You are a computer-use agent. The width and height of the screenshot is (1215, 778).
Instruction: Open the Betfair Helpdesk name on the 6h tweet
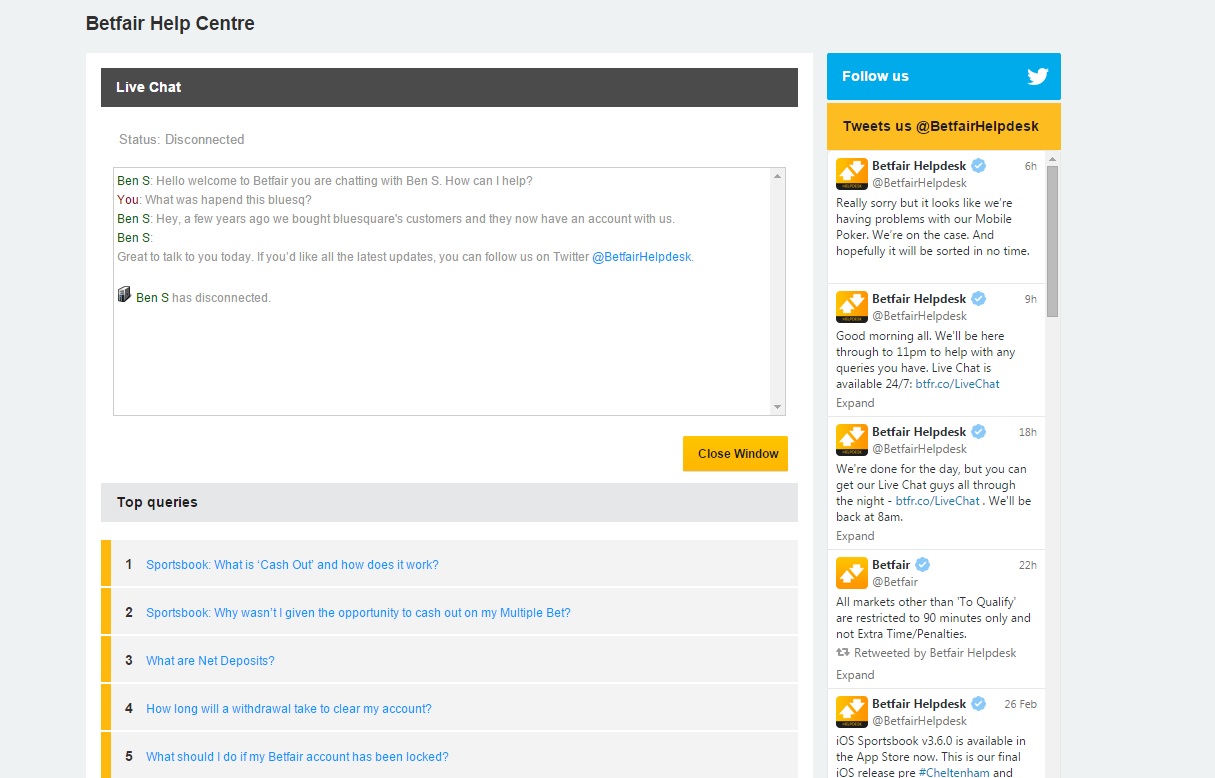pos(919,166)
